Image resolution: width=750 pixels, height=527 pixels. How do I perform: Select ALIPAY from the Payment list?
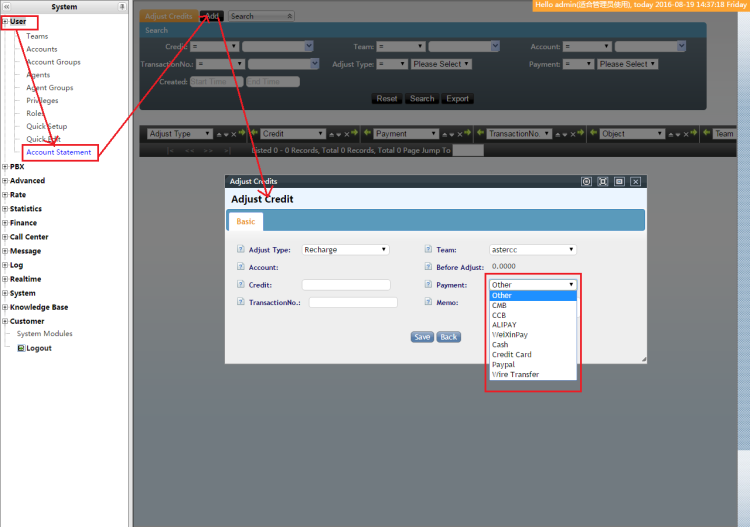coord(505,325)
